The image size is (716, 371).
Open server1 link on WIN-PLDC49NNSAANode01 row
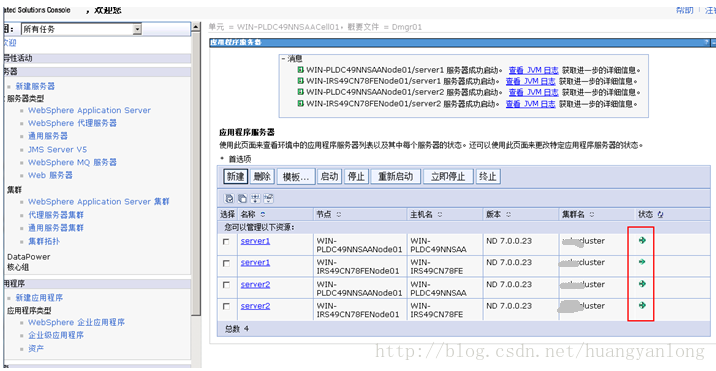[x=255, y=241]
